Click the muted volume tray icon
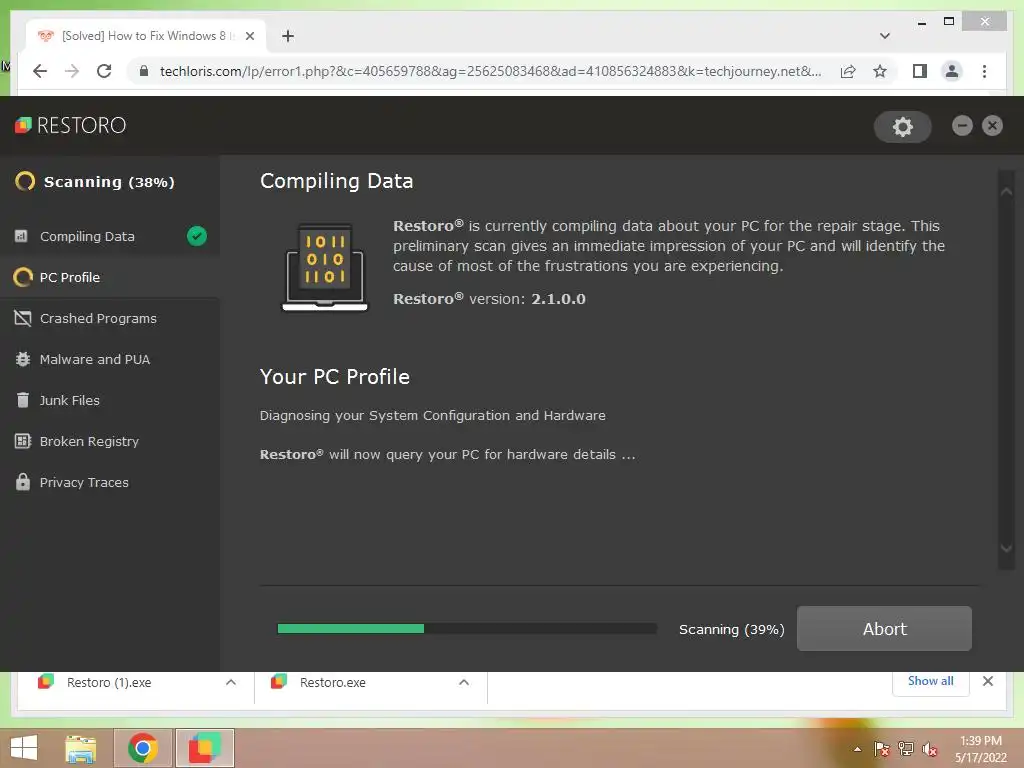Image resolution: width=1024 pixels, height=768 pixels. pyautogui.click(x=930, y=749)
